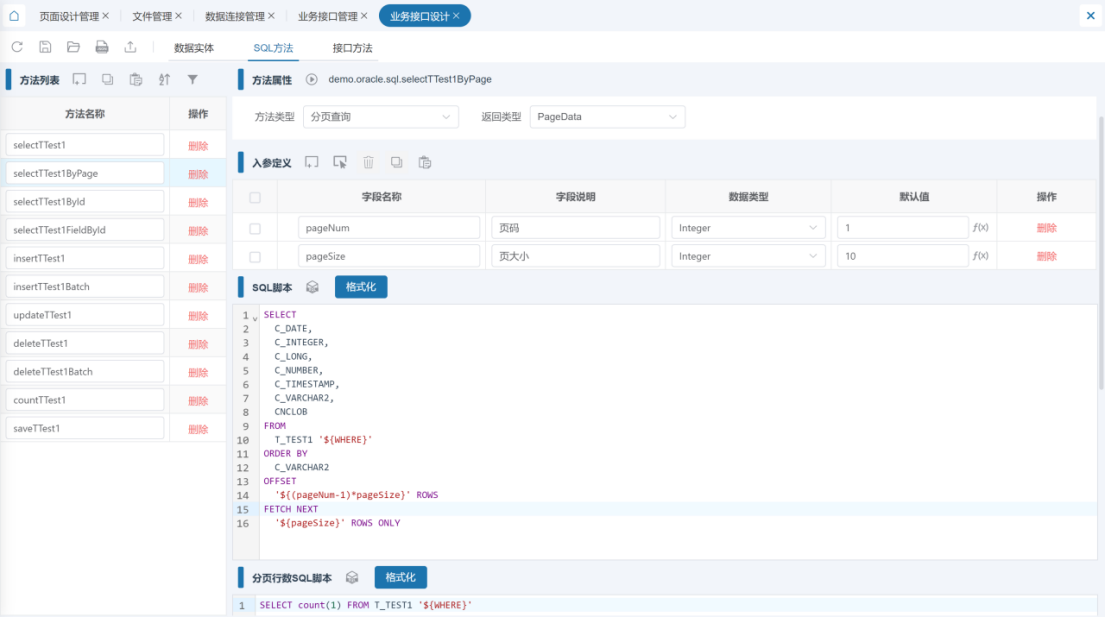Select selectTTest1ById method
This screenshot has width=1105, height=617.
(x=85, y=201)
